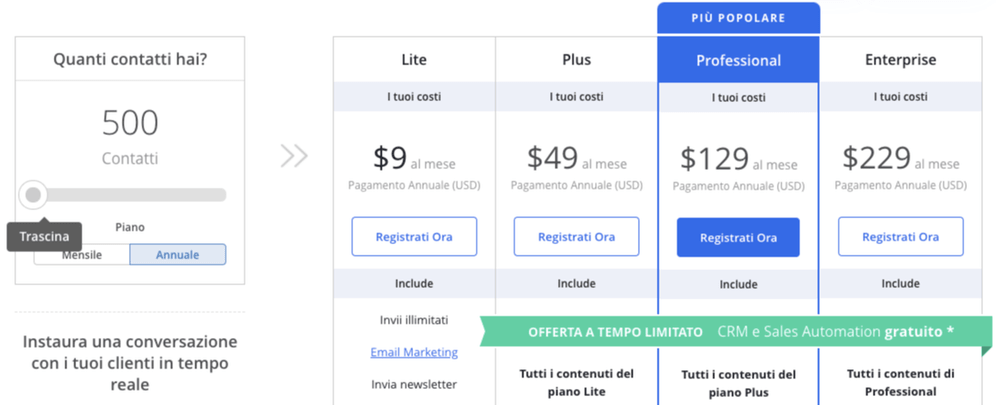Select the Annuale billing option
1000x405 pixels.
point(178,254)
